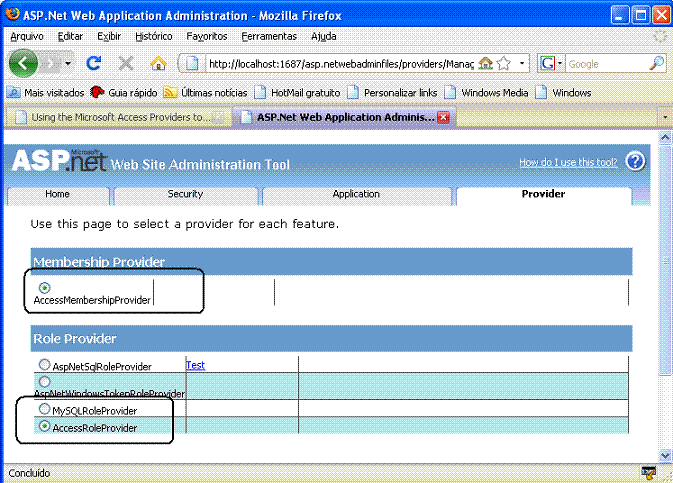This screenshot has width=673, height=483.
Task: Open HotMail gratuito bookmark
Action: click(x=297, y=93)
